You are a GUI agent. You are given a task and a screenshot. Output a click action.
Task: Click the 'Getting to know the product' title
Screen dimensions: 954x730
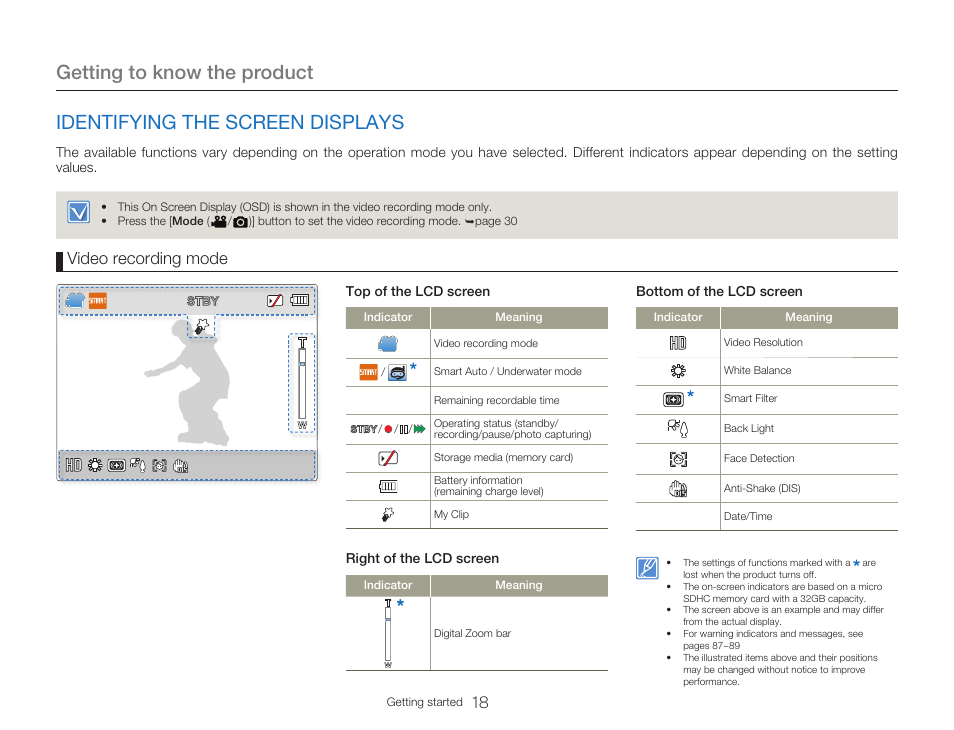coord(184,72)
